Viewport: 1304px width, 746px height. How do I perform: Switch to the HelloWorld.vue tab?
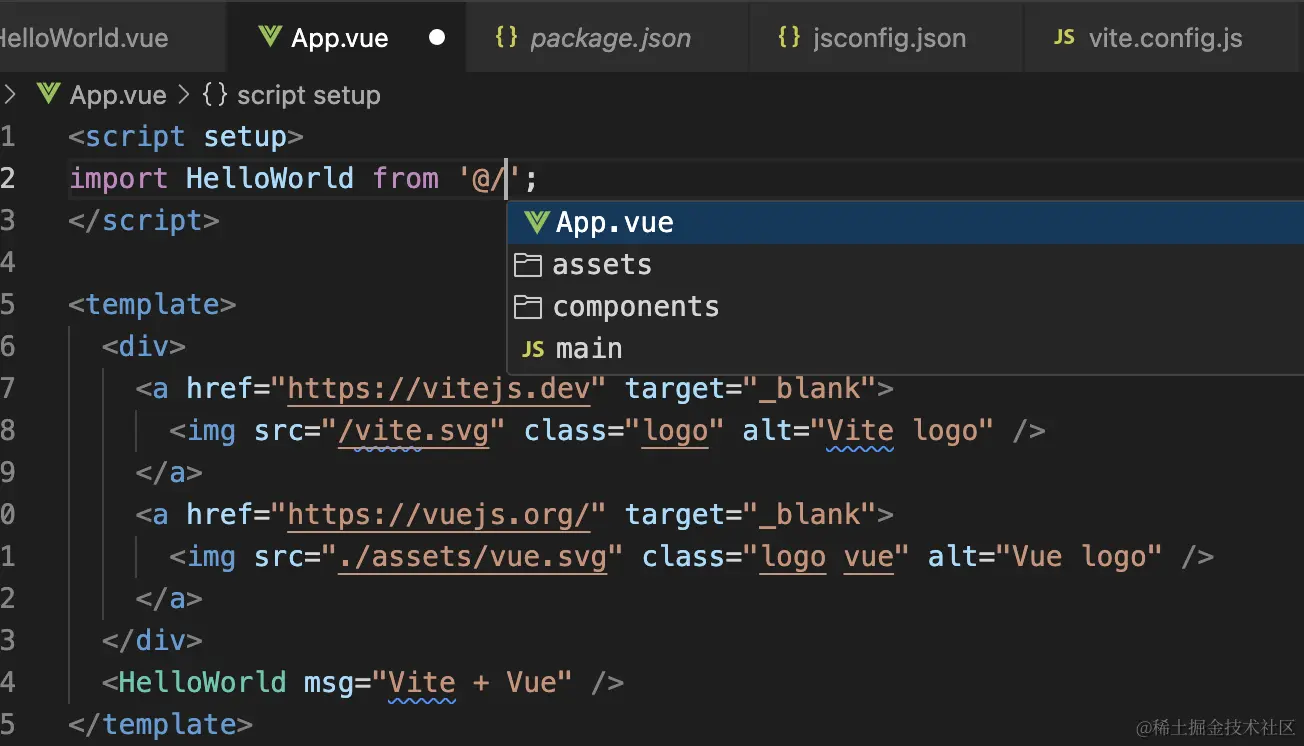pos(85,39)
